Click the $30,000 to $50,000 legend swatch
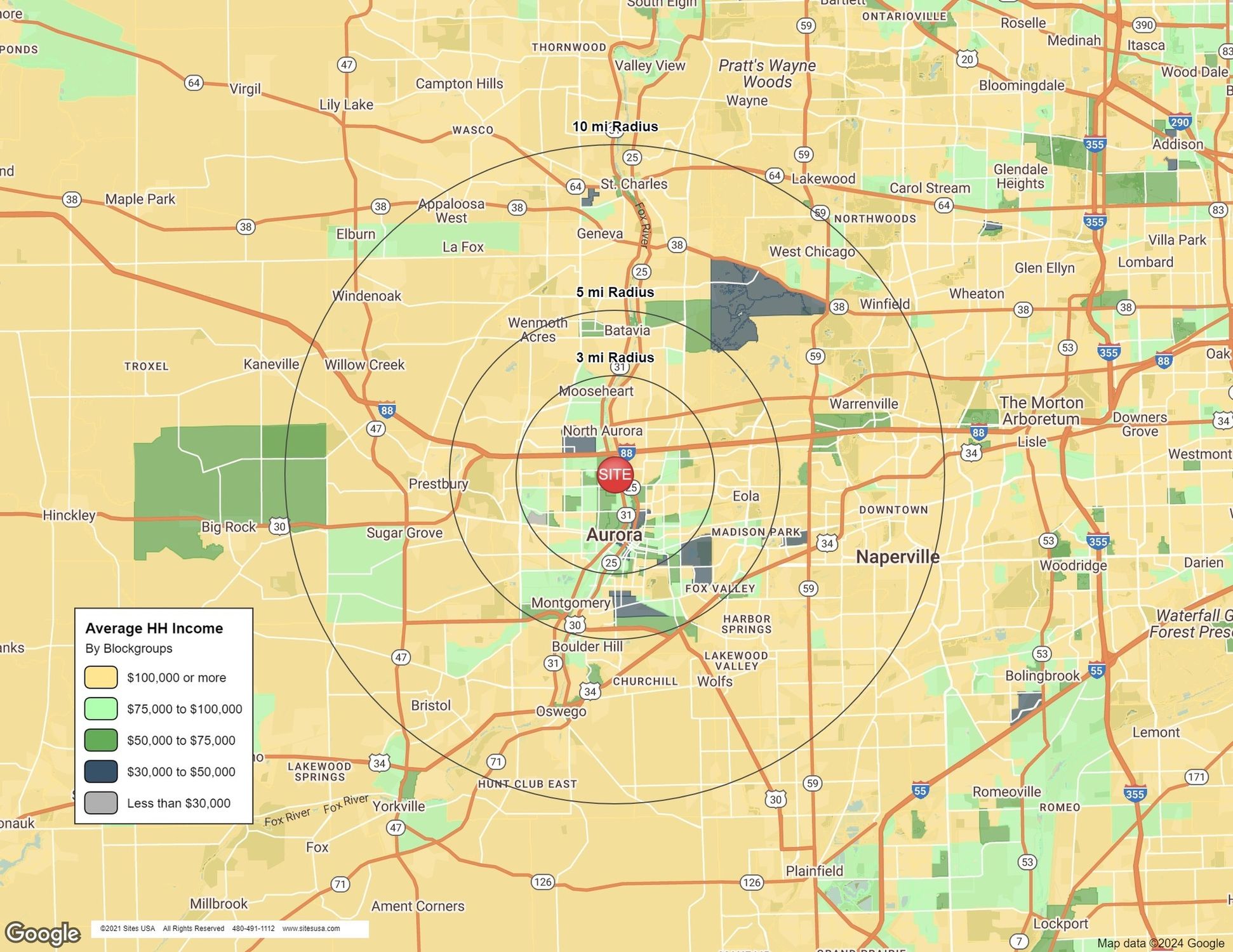Screen dimensions: 1233x952 click(x=101, y=771)
